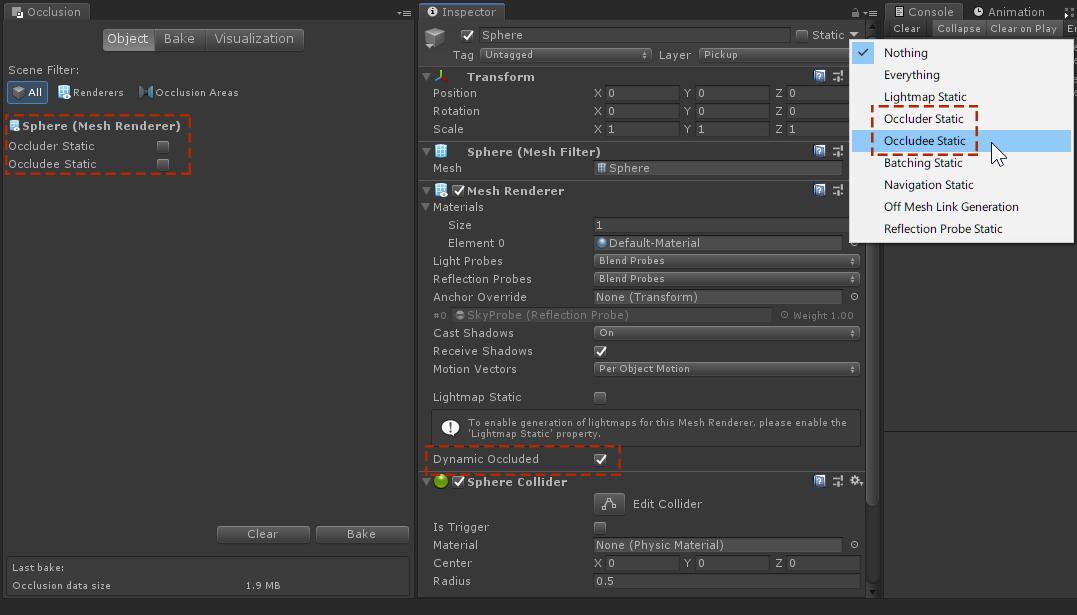Toggle the Inspector lock icon

coord(857,12)
